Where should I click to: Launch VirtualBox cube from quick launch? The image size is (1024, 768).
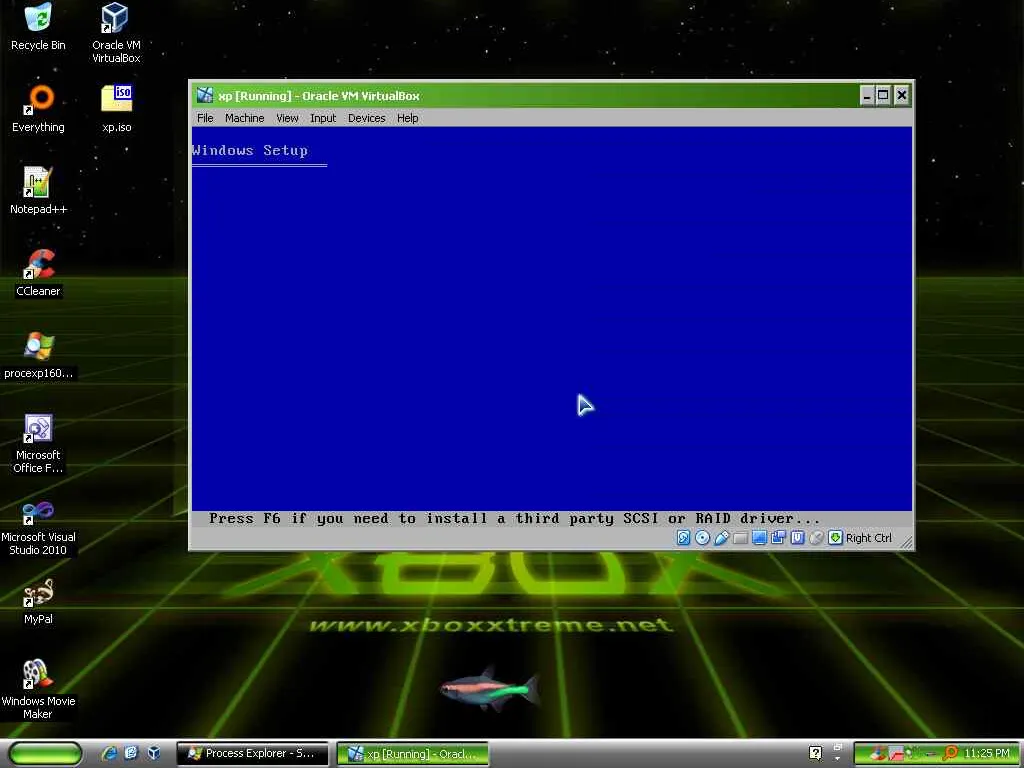point(153,752)
